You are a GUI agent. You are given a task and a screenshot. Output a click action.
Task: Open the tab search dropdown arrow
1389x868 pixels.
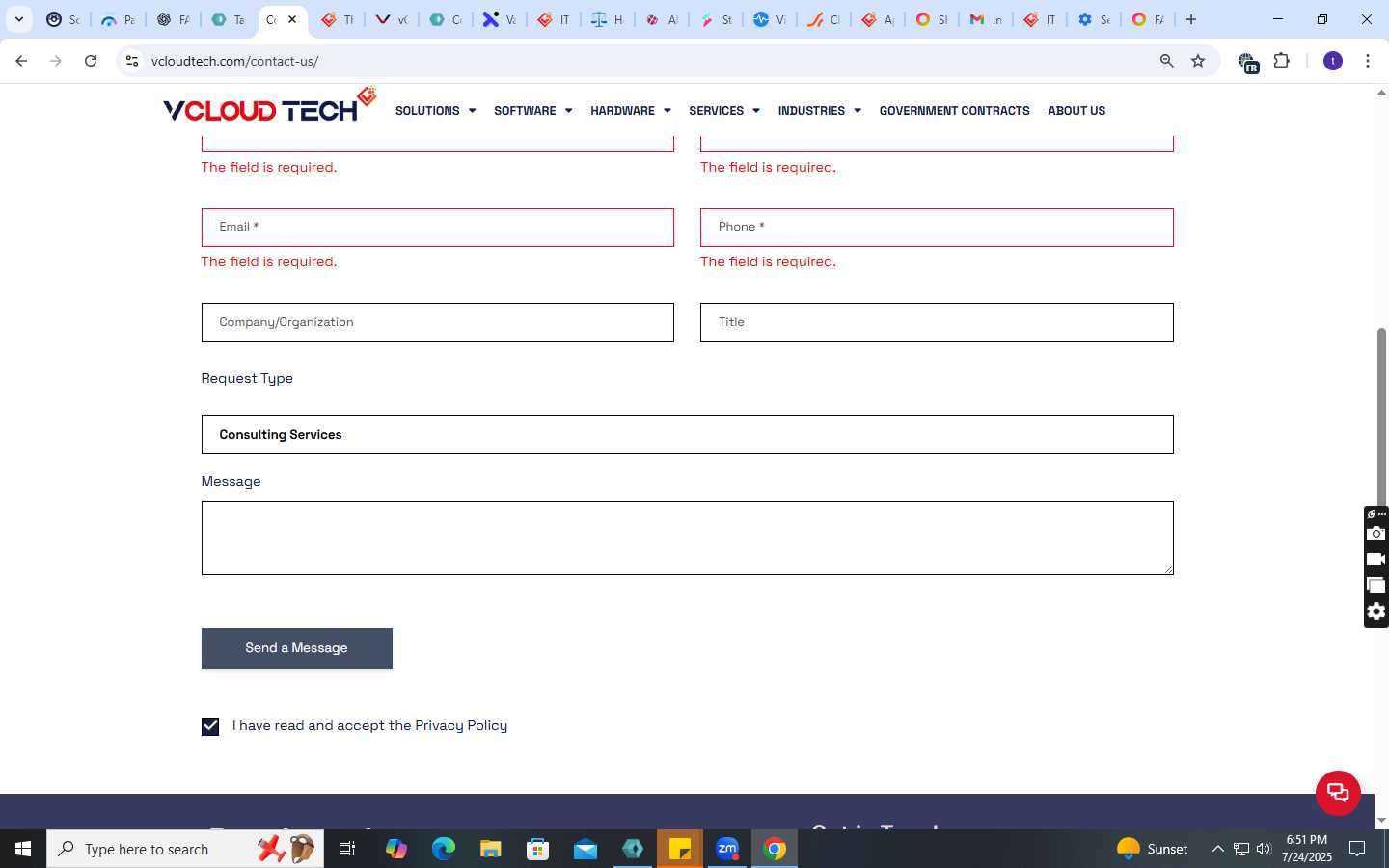point(19,19)
